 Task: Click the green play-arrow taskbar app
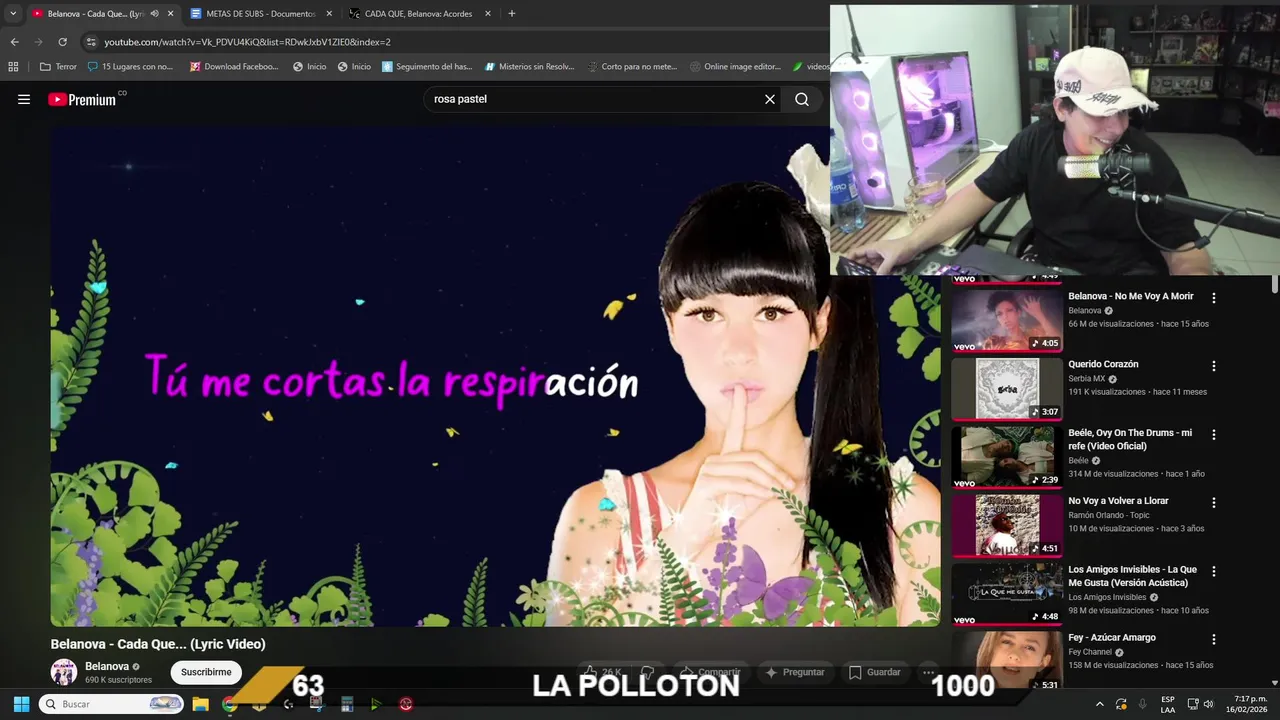(376, 704)
